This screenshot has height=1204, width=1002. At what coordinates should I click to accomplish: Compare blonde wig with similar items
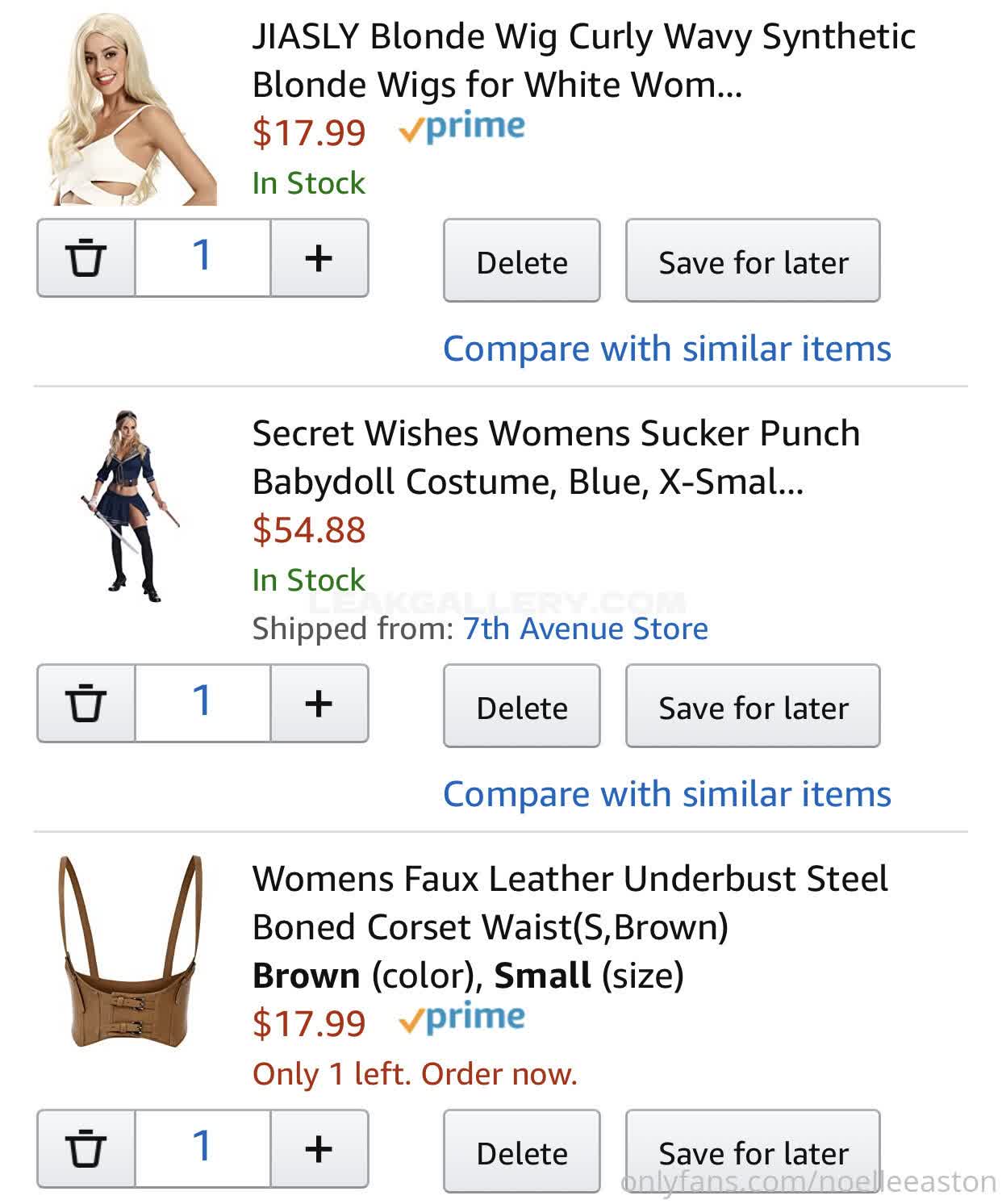point(666,349)
